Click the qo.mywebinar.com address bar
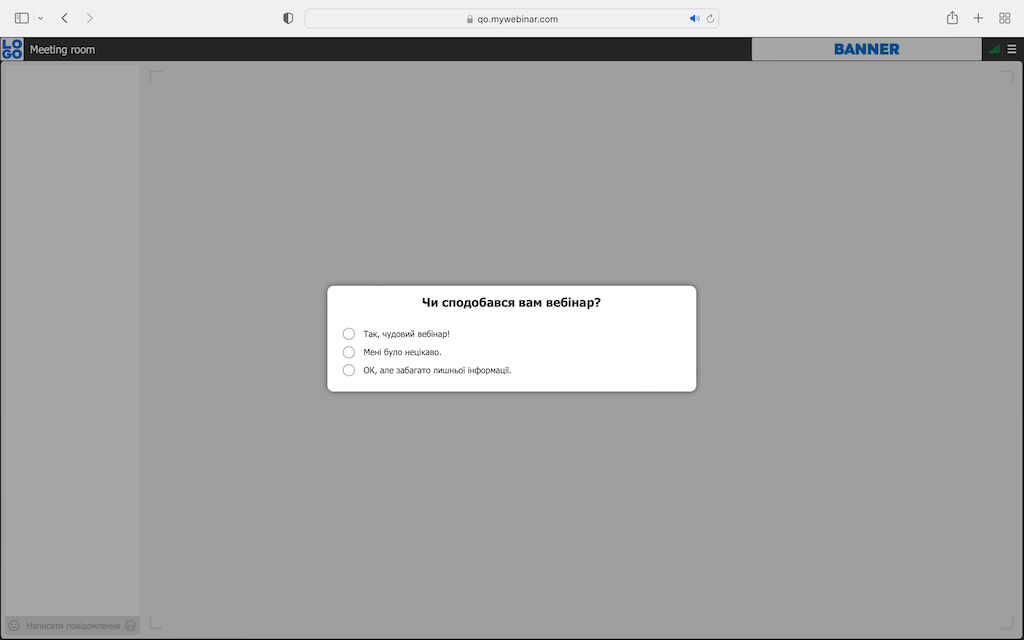Viewport: 1024px width, 640px height. tap(511, 18)
